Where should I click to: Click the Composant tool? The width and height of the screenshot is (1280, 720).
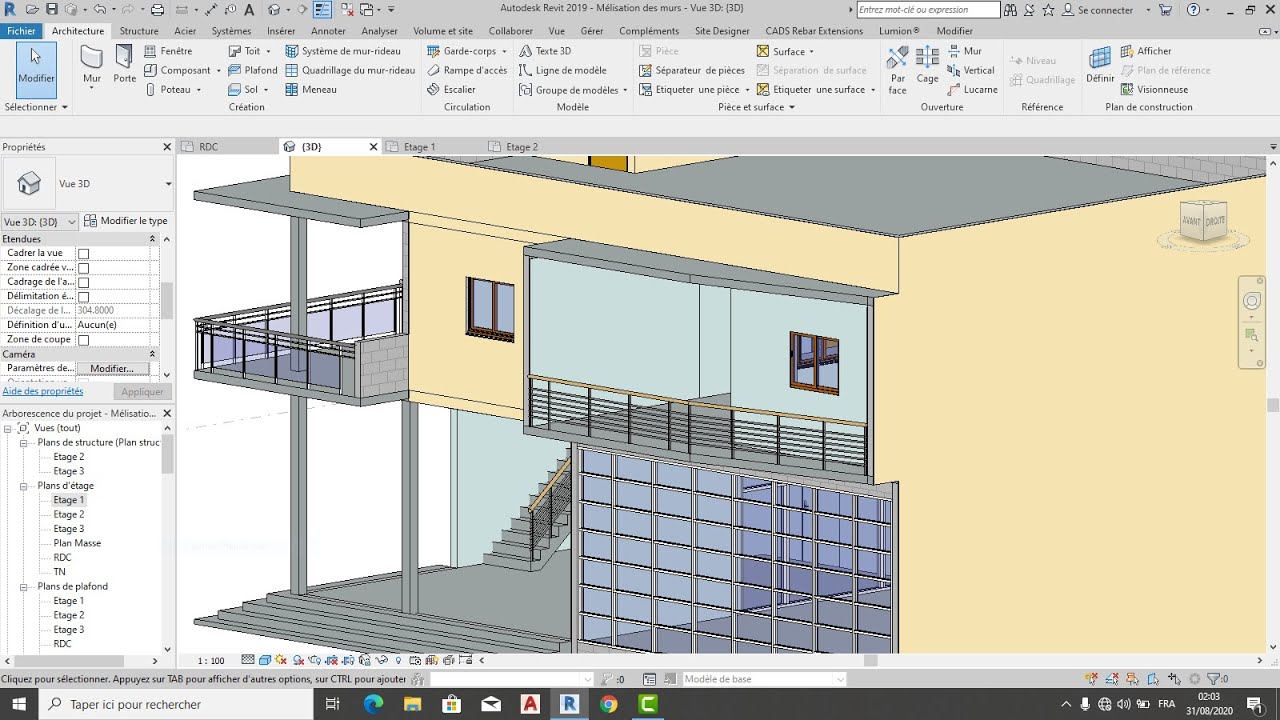click(x=182, y=70)
